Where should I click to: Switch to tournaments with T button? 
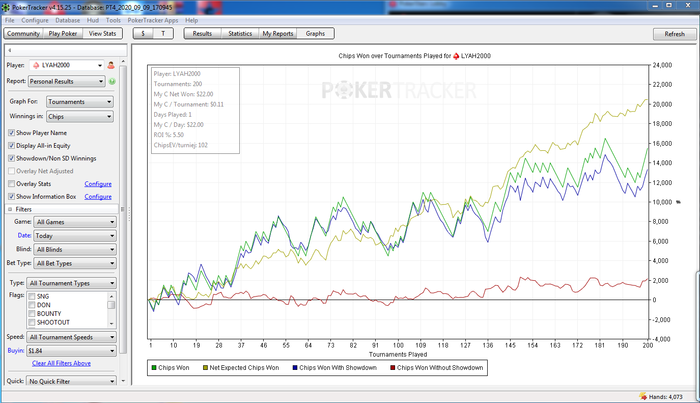[164, 33]
